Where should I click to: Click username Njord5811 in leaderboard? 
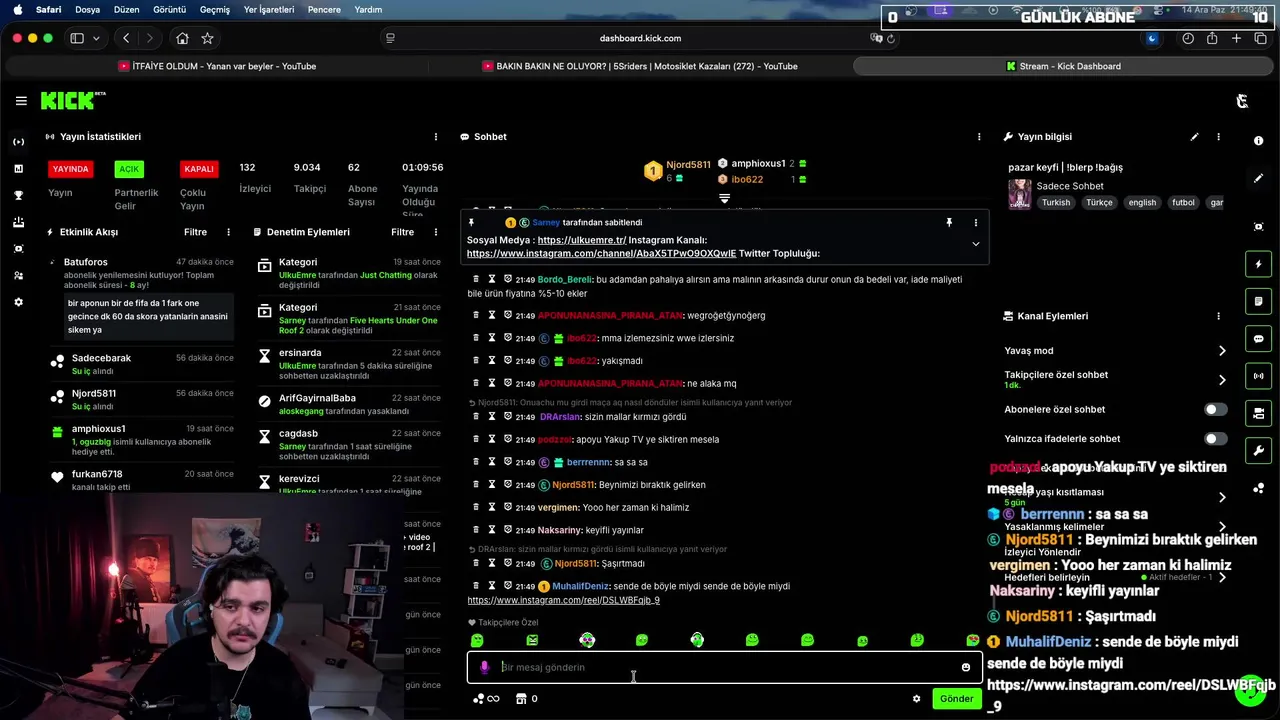pos(688,165)
